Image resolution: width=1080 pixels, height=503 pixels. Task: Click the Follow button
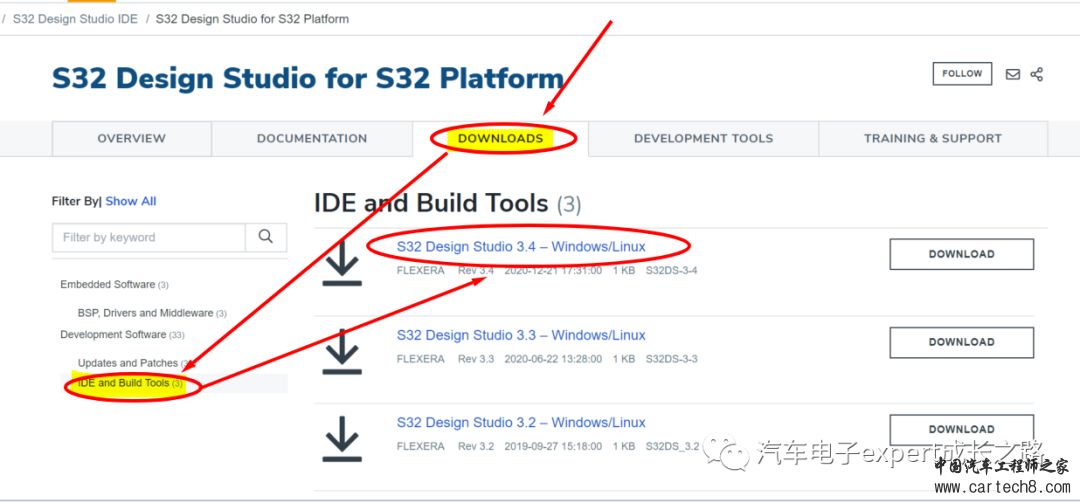(962, 74)
